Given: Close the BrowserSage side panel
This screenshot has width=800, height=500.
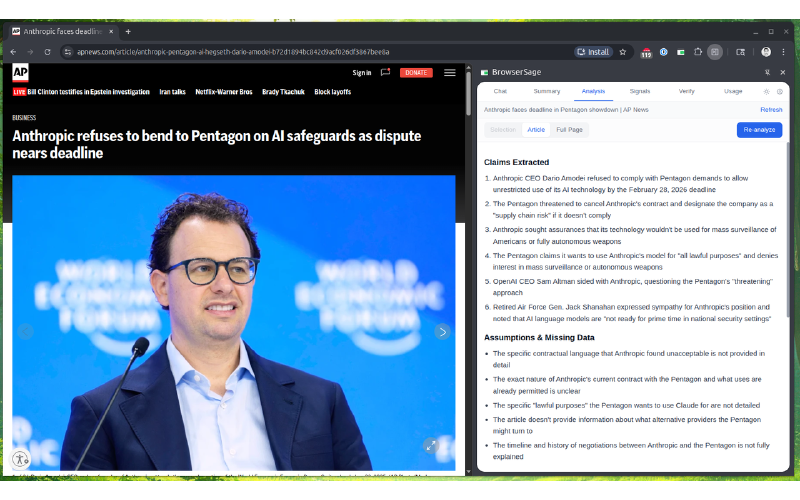Looking at the screenshot, I should point(783,72).
